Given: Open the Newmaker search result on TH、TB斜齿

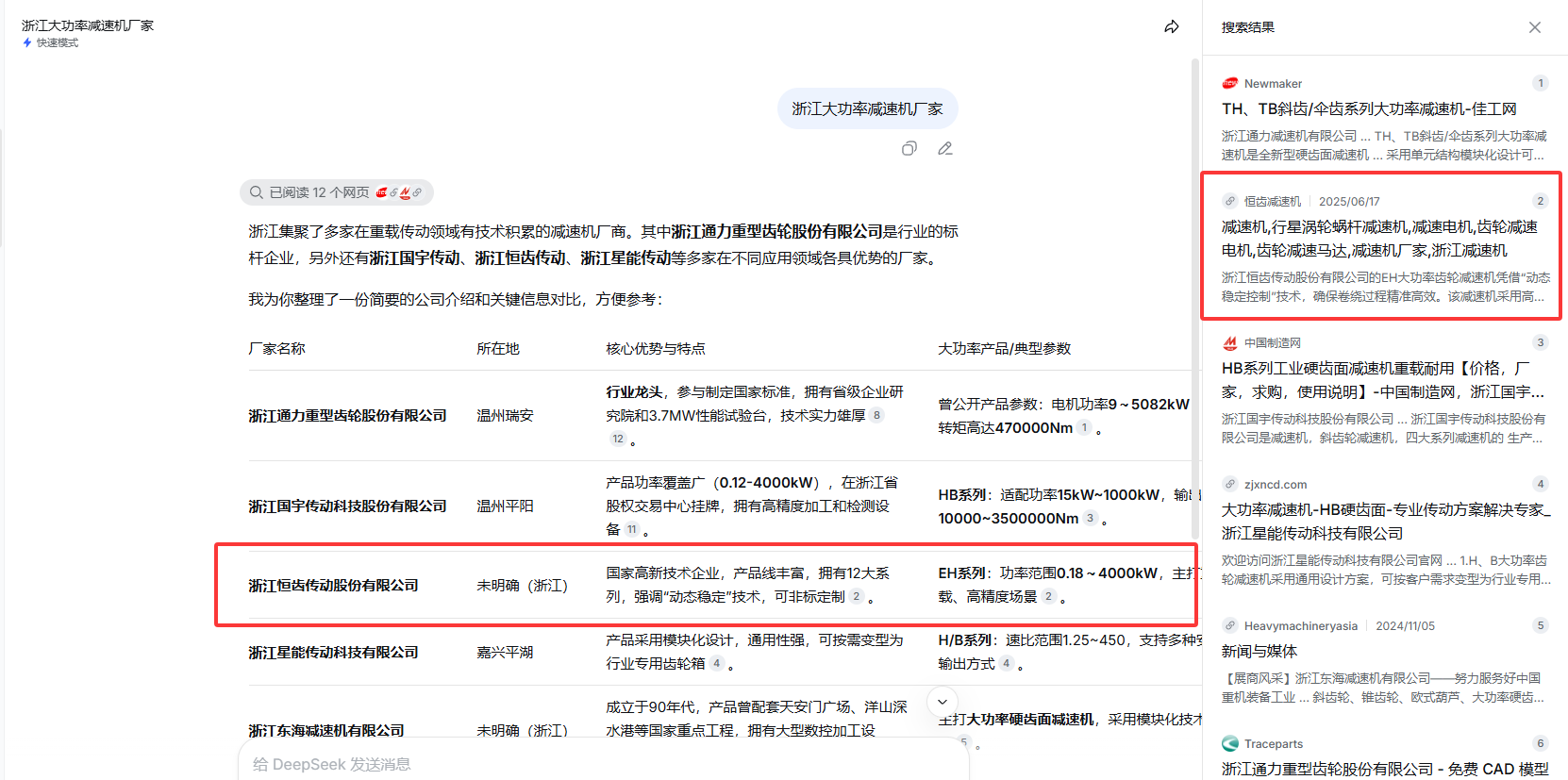Looking at the screenshot, I should (x=1369, y=109).
